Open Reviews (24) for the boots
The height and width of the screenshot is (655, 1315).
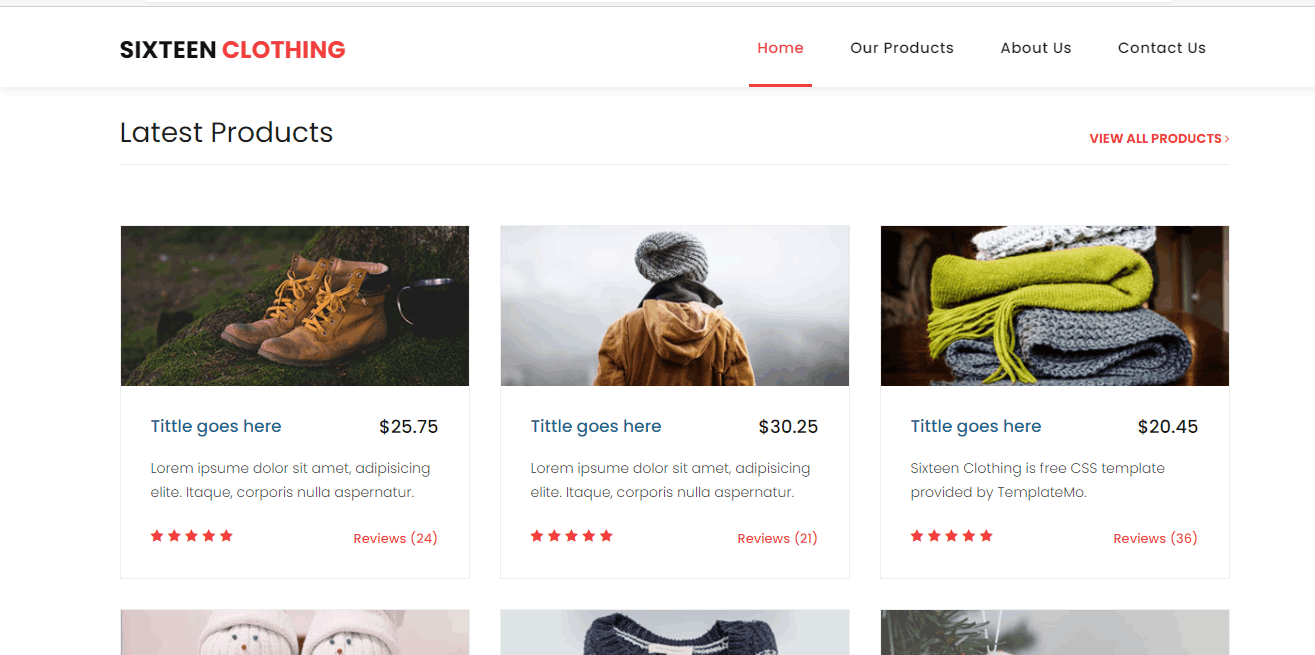tap(395, 538)
